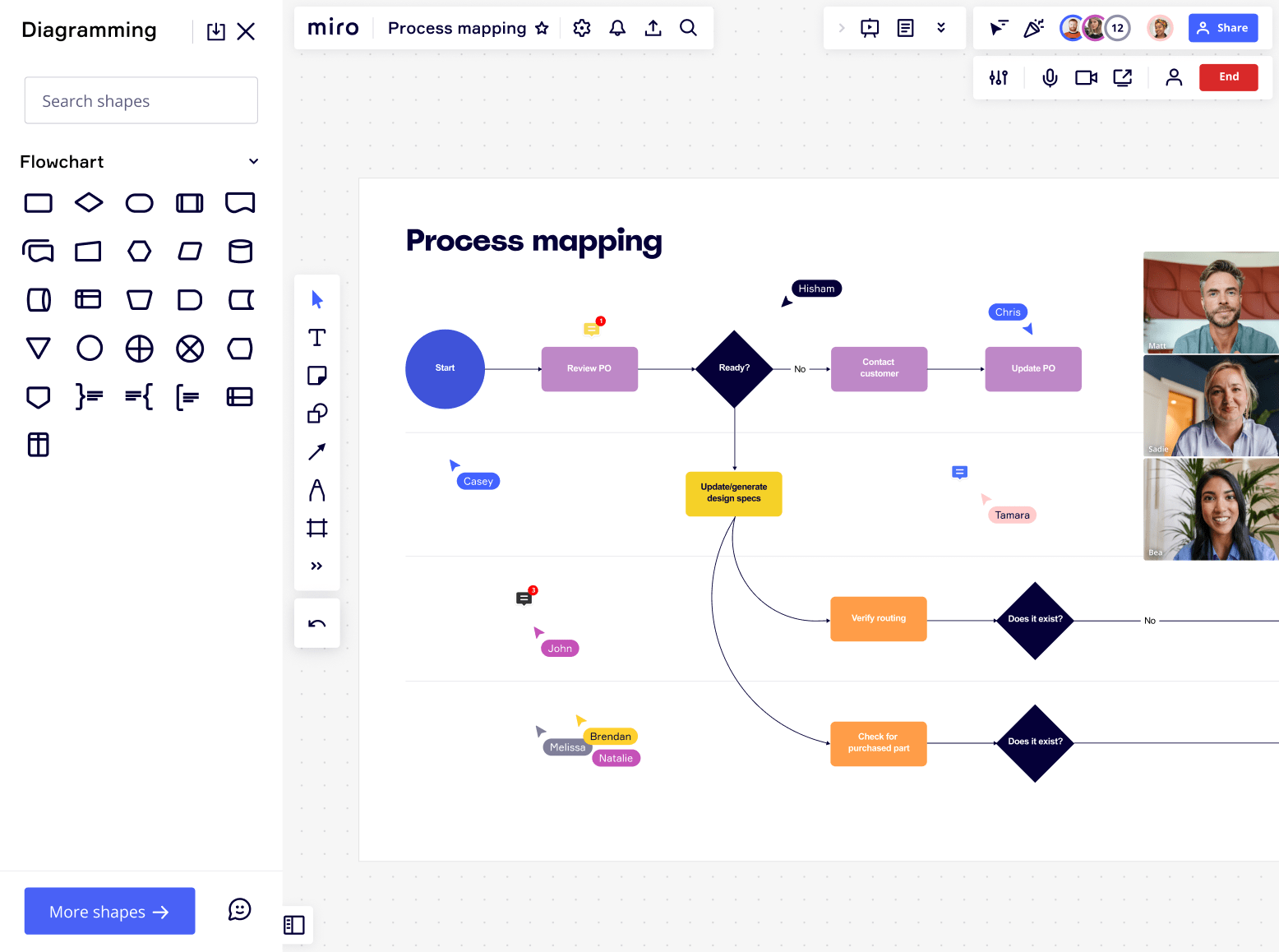Select the Sticky note tool
This screenshot has height=952, width=1279.
(x=316, y=376)
